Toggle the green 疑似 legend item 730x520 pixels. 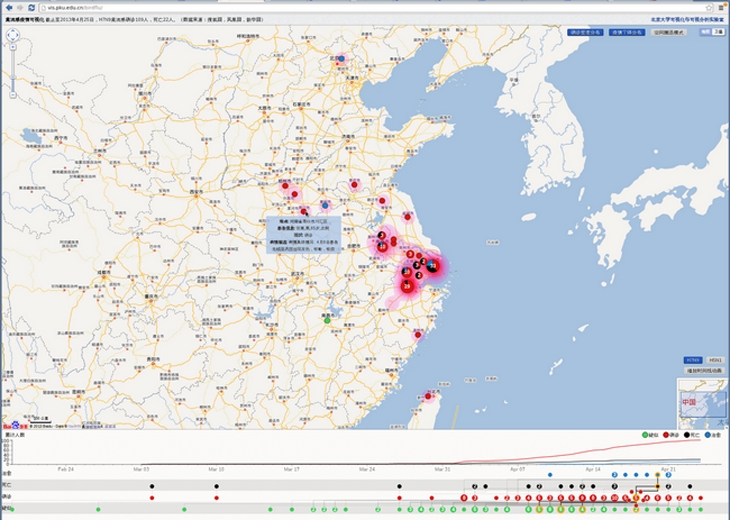(x=650, y=435)
